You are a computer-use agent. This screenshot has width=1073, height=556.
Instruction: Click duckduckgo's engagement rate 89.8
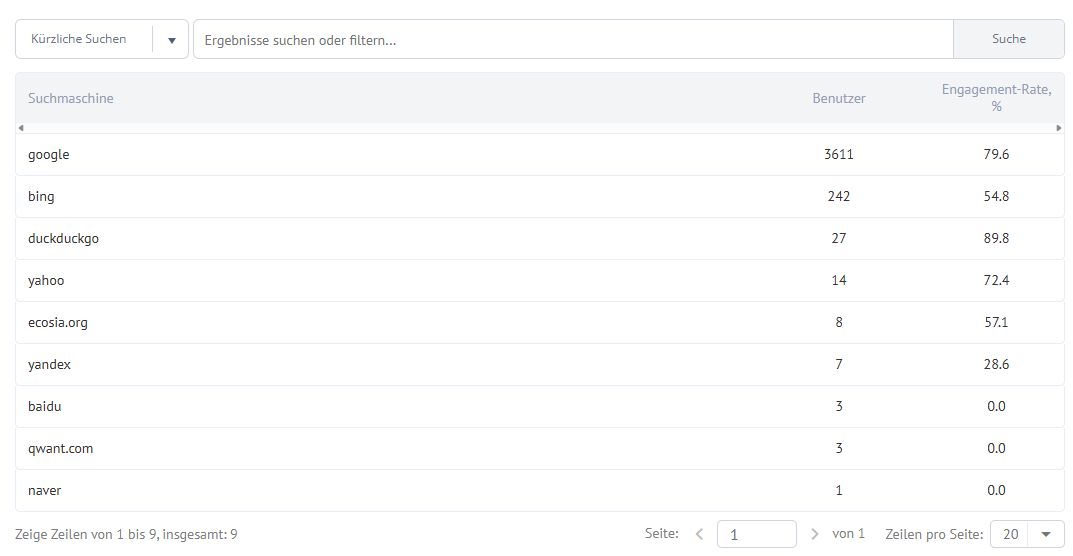[996, 238]
